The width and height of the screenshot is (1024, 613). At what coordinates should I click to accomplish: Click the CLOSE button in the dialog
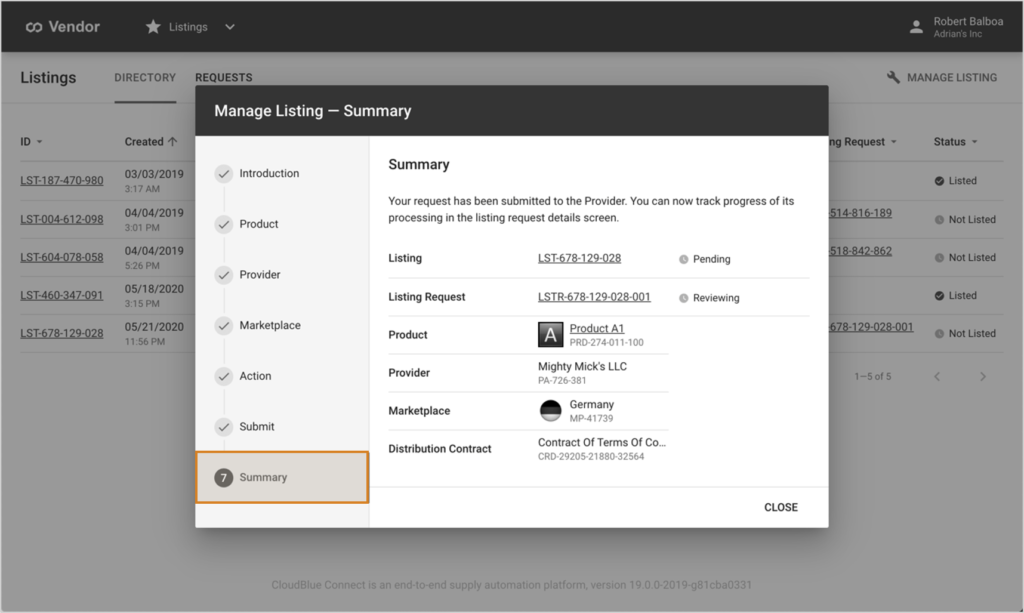pos(781,507)
